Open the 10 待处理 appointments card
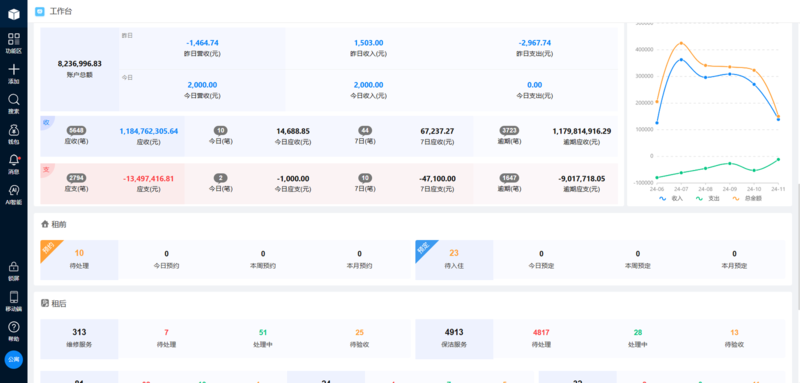The width and height of the screenshot is (800, 383). coord(79,260)
